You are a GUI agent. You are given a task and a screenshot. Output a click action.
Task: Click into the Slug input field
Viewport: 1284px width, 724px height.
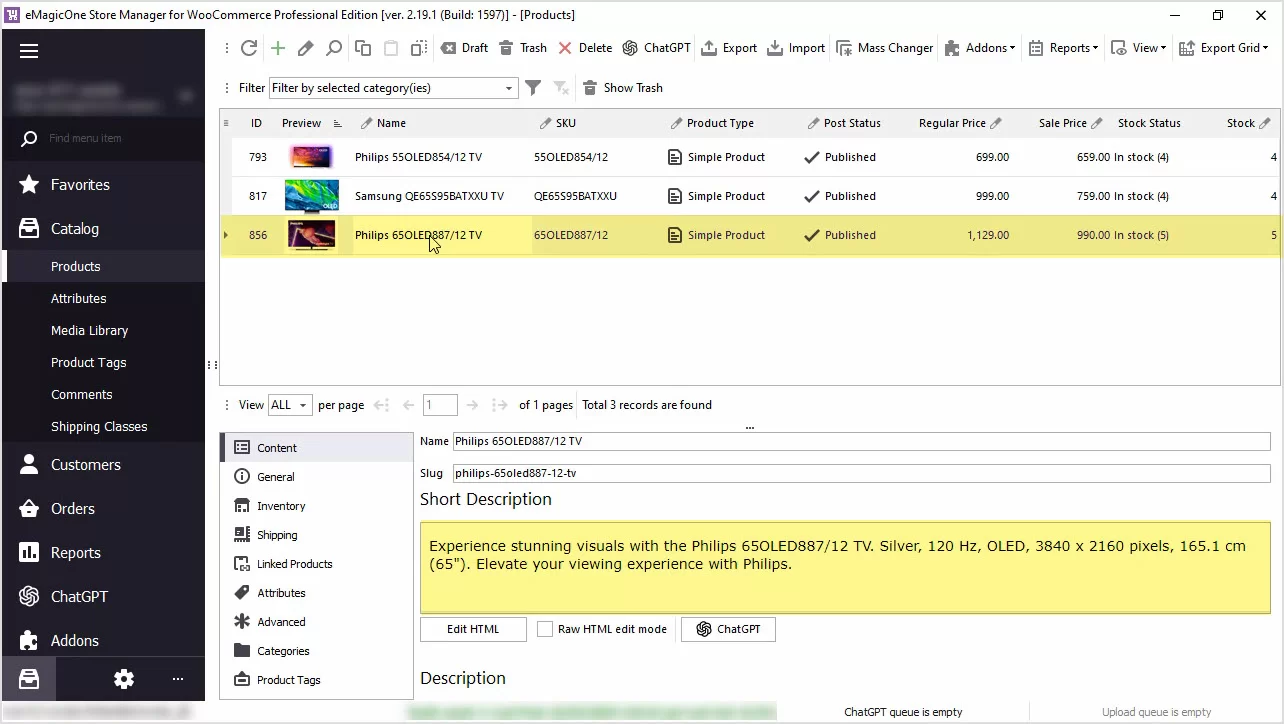pyautogui.click(x=860, y=473)
